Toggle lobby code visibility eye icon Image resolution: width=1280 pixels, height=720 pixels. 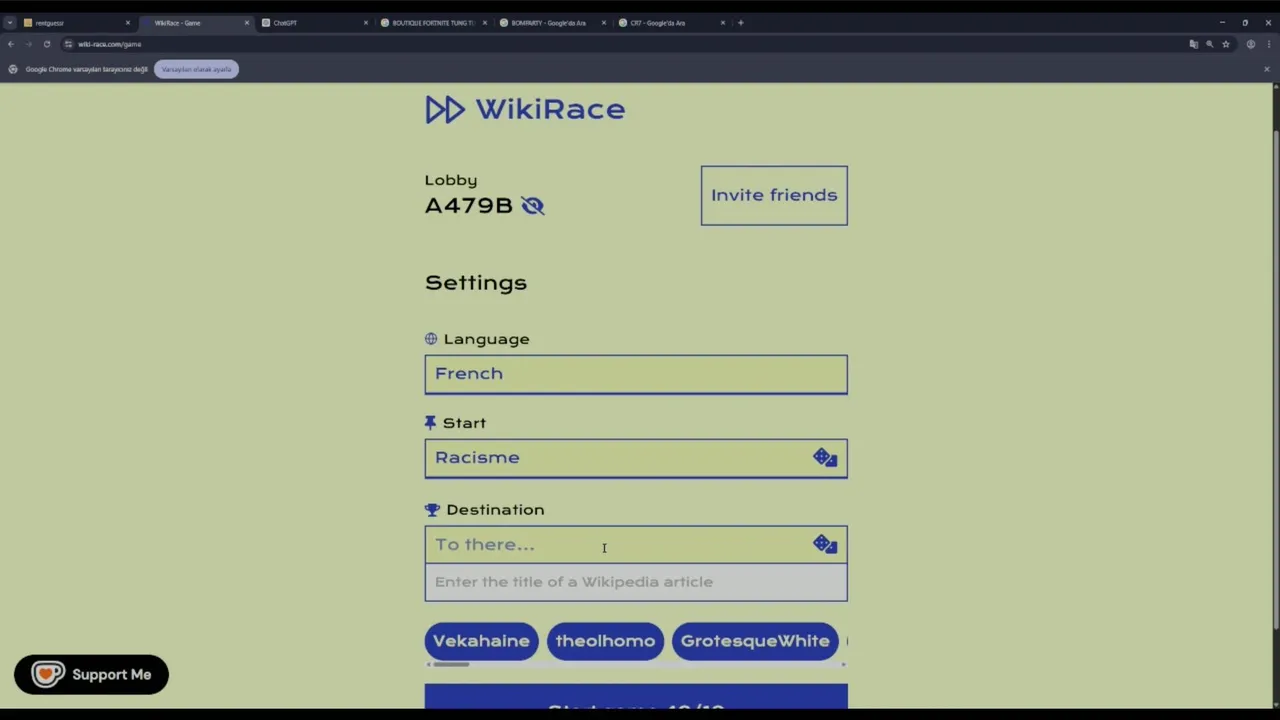[533, 206]
